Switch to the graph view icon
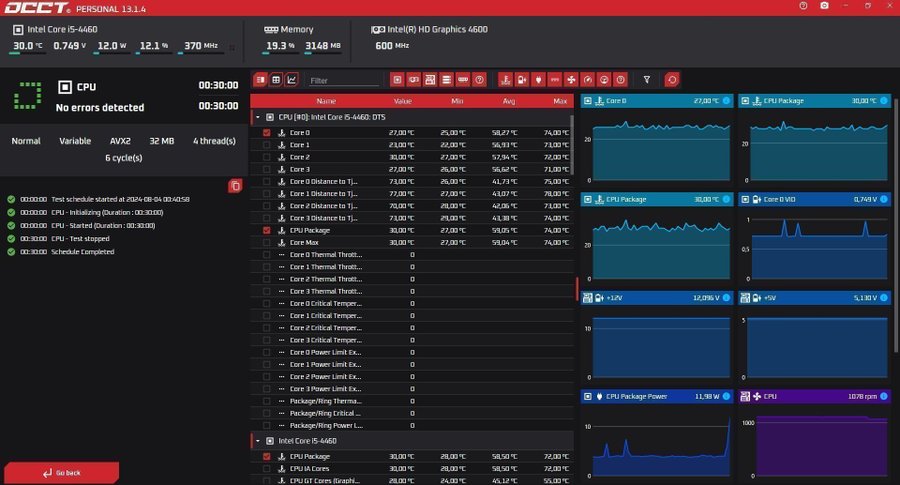 point(292,79)
